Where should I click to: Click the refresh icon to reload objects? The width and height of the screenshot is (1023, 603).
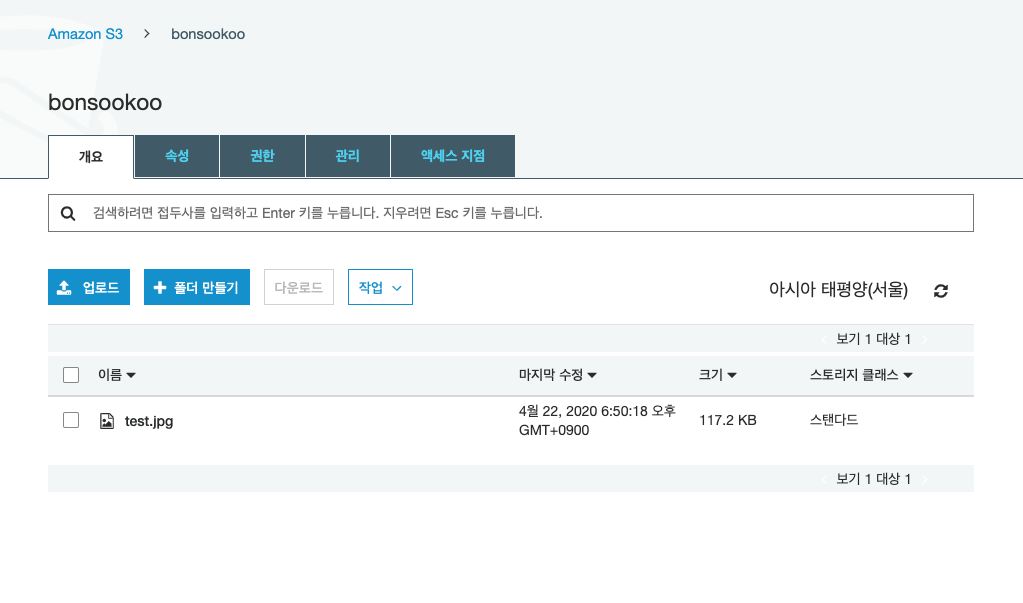coord(940,291)
